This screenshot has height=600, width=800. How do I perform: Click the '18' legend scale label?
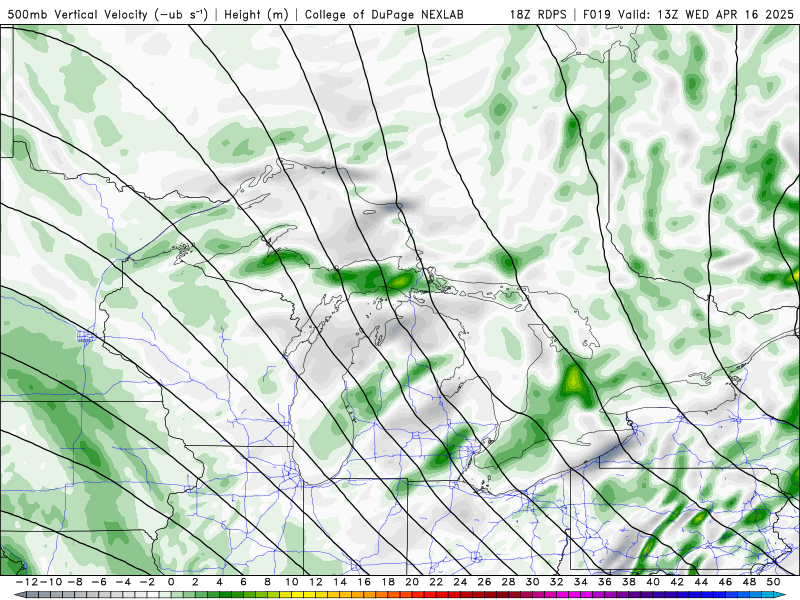388,582
